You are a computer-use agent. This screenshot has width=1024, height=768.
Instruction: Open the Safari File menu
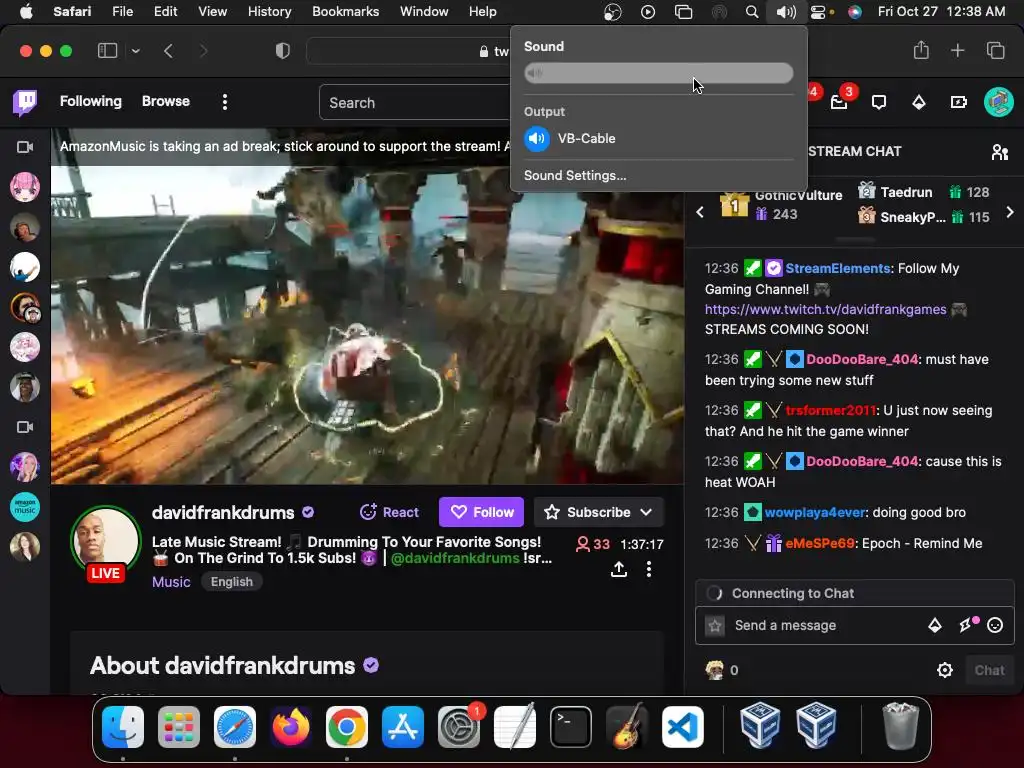(x=122, y=12)
